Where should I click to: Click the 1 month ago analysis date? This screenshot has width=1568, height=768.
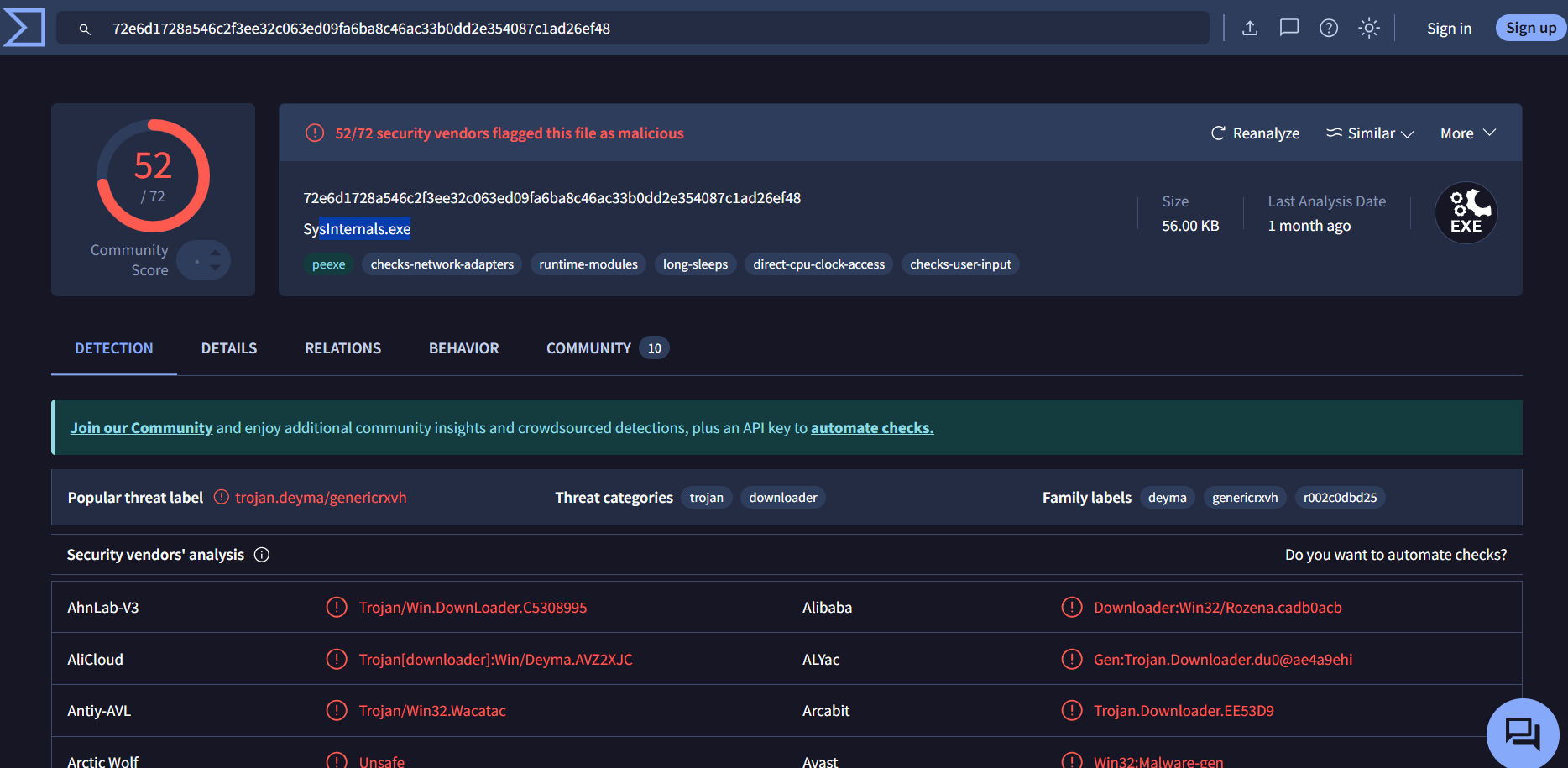coord(1309,226)
